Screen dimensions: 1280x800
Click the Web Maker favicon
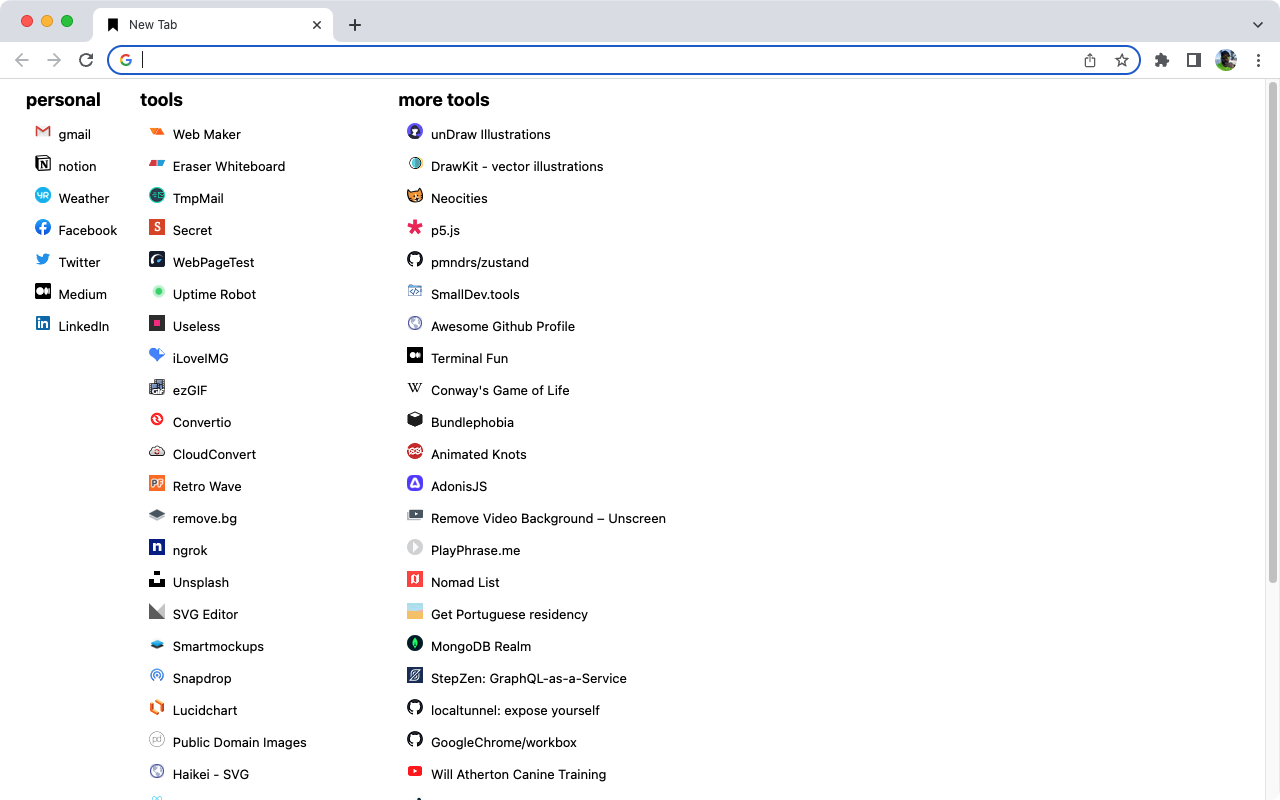pyautogui.click(x=157, y=131)
